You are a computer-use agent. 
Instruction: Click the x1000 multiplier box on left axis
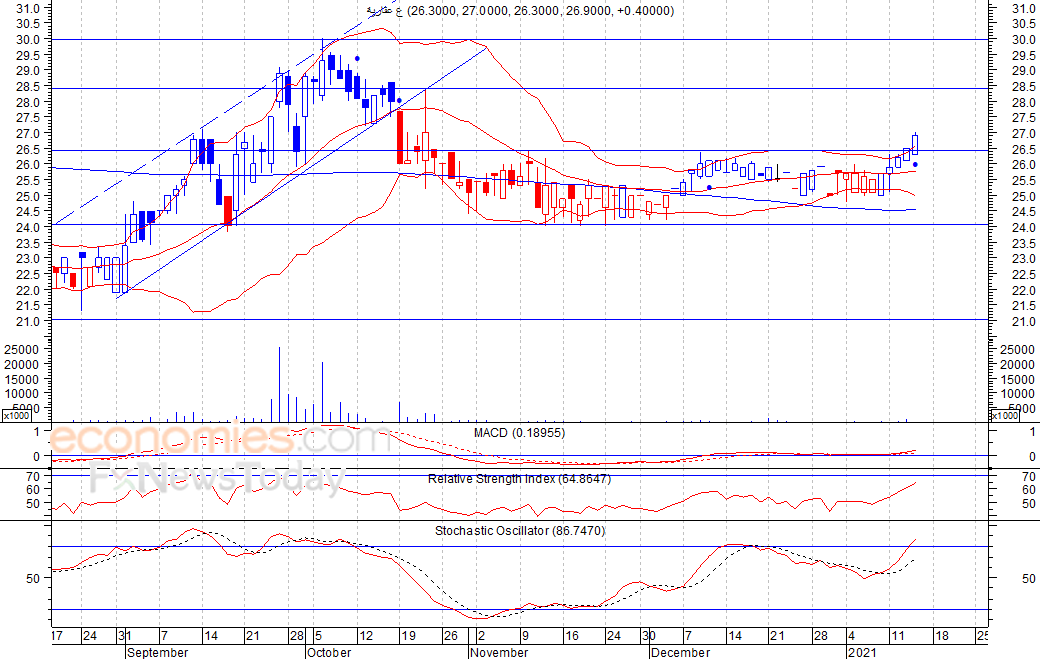click(17, 415)
